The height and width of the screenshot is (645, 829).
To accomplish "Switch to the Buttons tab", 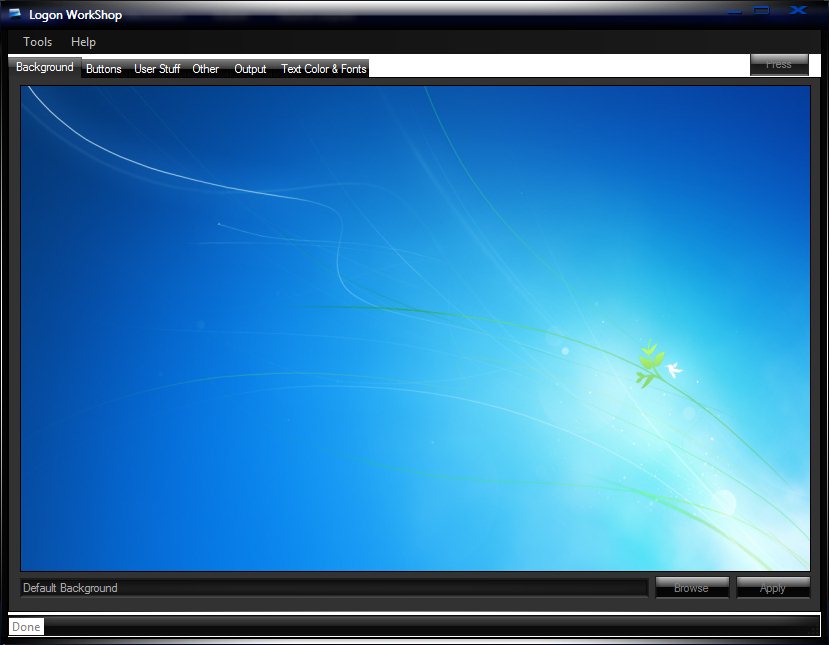I will (104, 69).
